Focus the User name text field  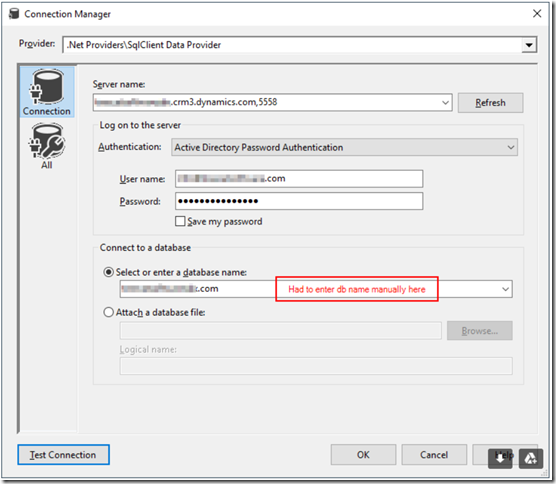point(299,179)
